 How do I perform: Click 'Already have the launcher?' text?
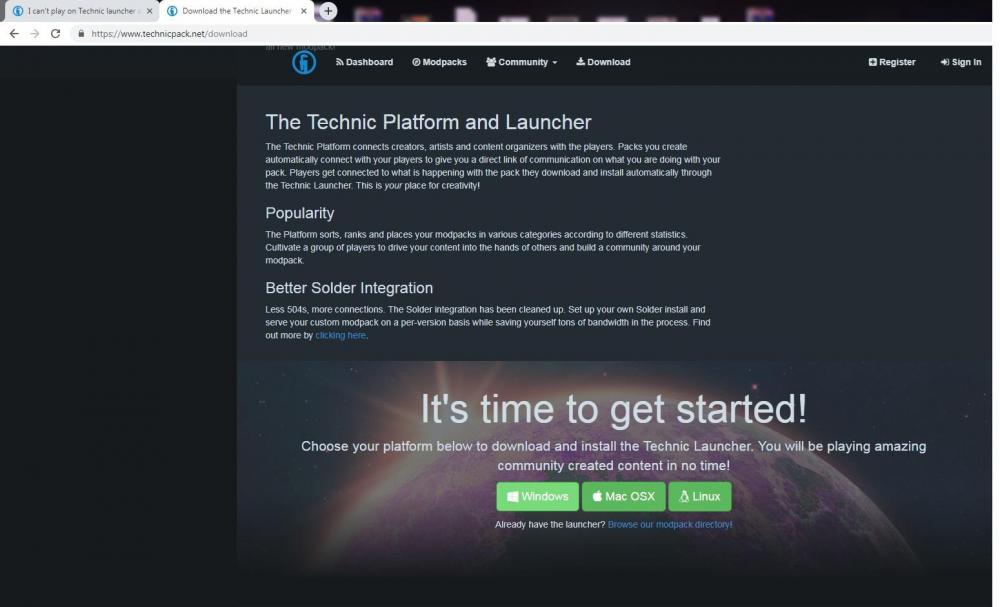pos(550,524)
